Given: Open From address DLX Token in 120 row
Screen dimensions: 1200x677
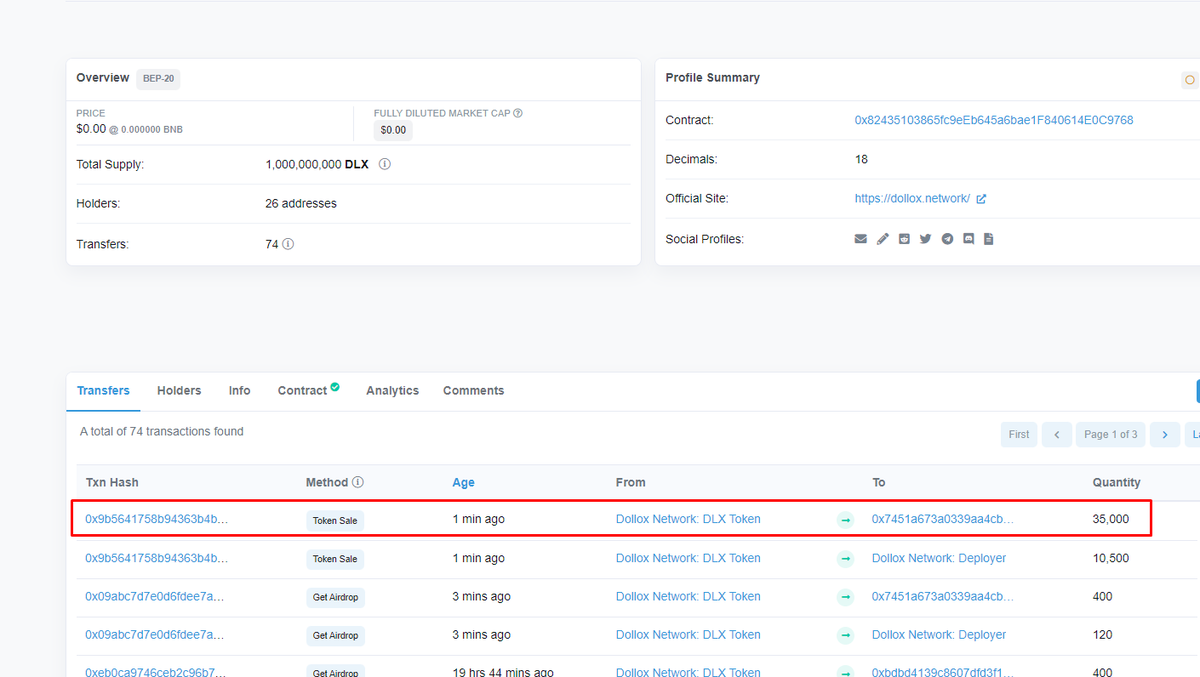Looking at the screenshot, I should [688, 635].
